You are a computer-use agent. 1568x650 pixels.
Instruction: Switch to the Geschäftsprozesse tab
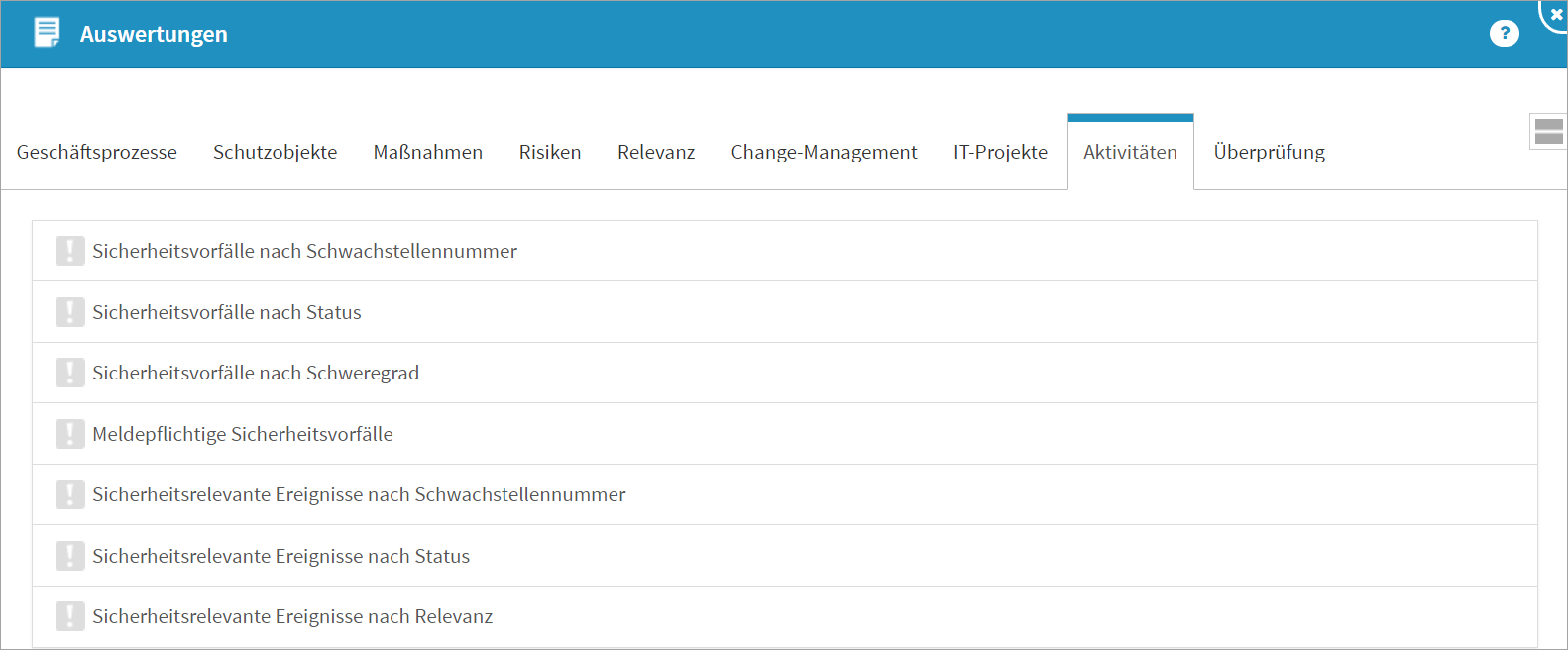click(x=97, y=152)
